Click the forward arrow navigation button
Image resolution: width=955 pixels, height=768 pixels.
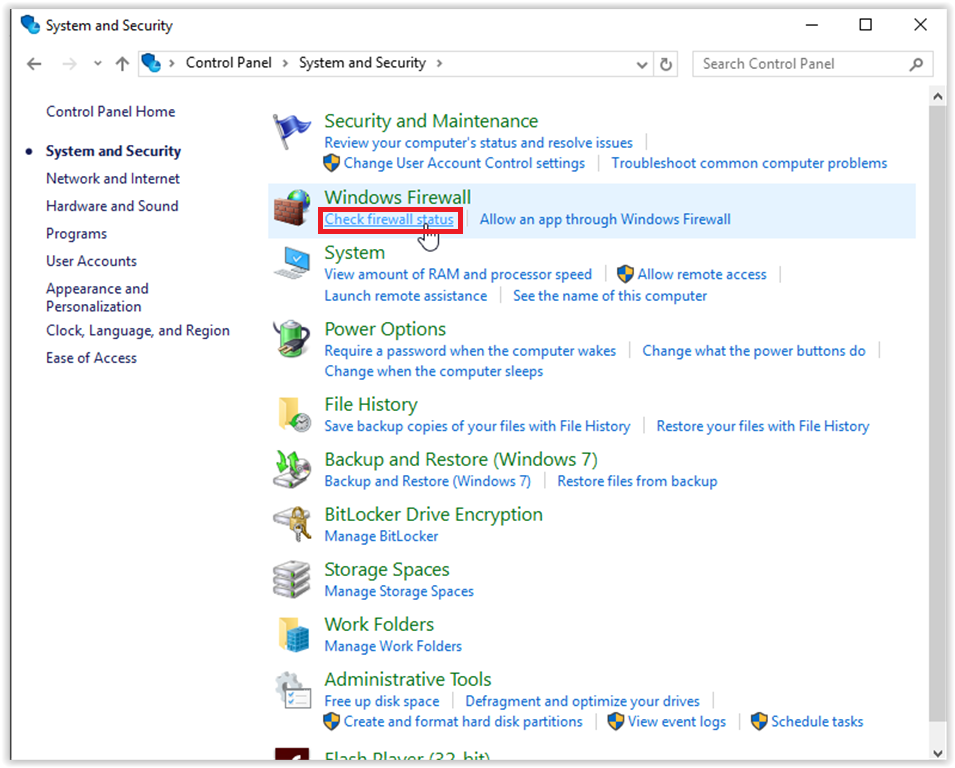click(x=69, y=63)
